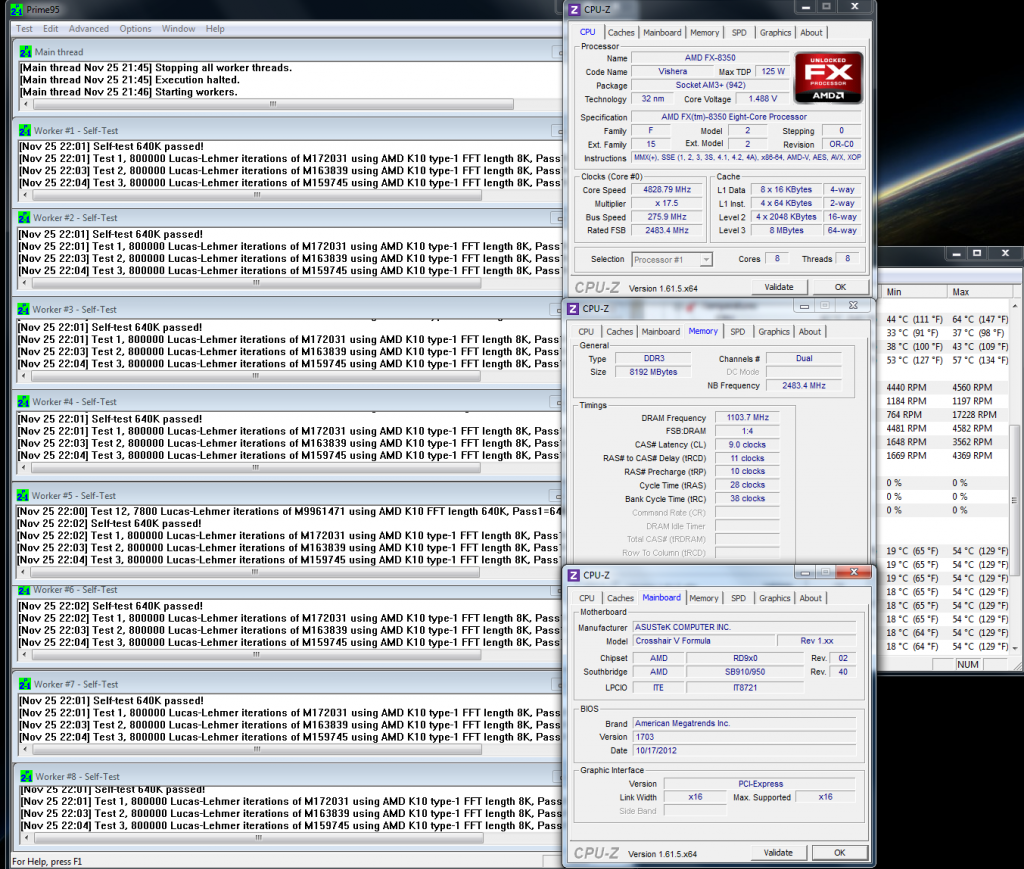The width and height of the screenshot is (1024, 869).
Task: Click the Min column header in monitor window
Action: pyautogui.click(x=913, y=292)
